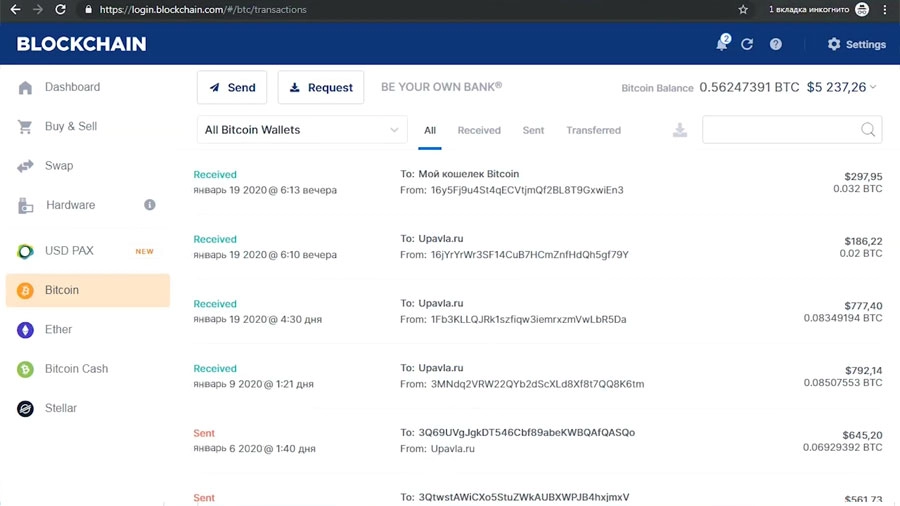Click the Bitcoin Cash coin icon
Viewport: 900px width, 506px height.
pos(25,369)
